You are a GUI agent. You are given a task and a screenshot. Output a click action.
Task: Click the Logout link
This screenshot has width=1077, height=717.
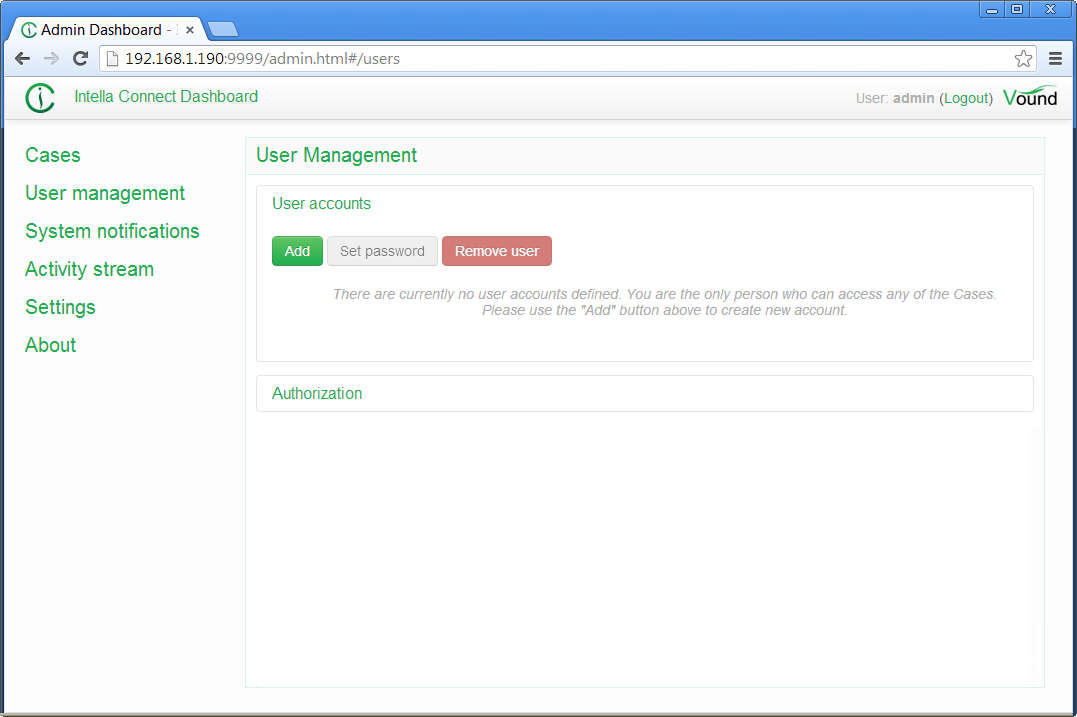point(966,98)
